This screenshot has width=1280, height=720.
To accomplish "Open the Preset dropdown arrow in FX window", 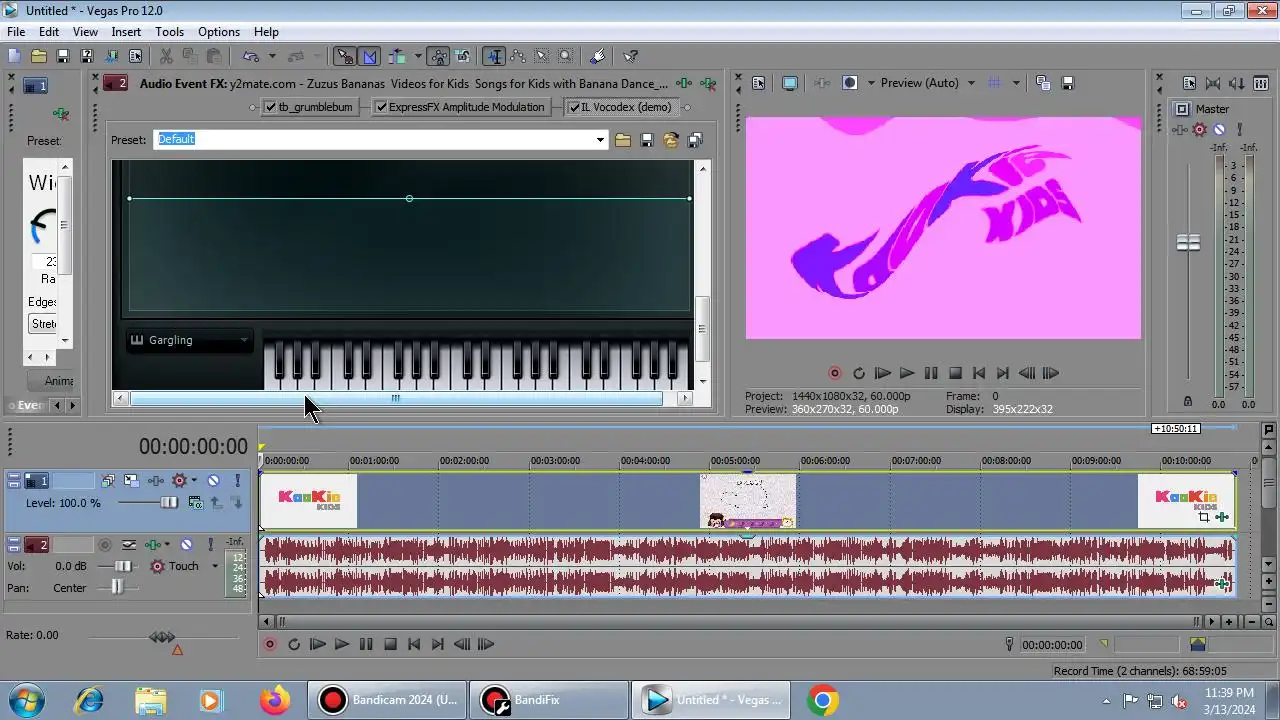I will point(600,140).
